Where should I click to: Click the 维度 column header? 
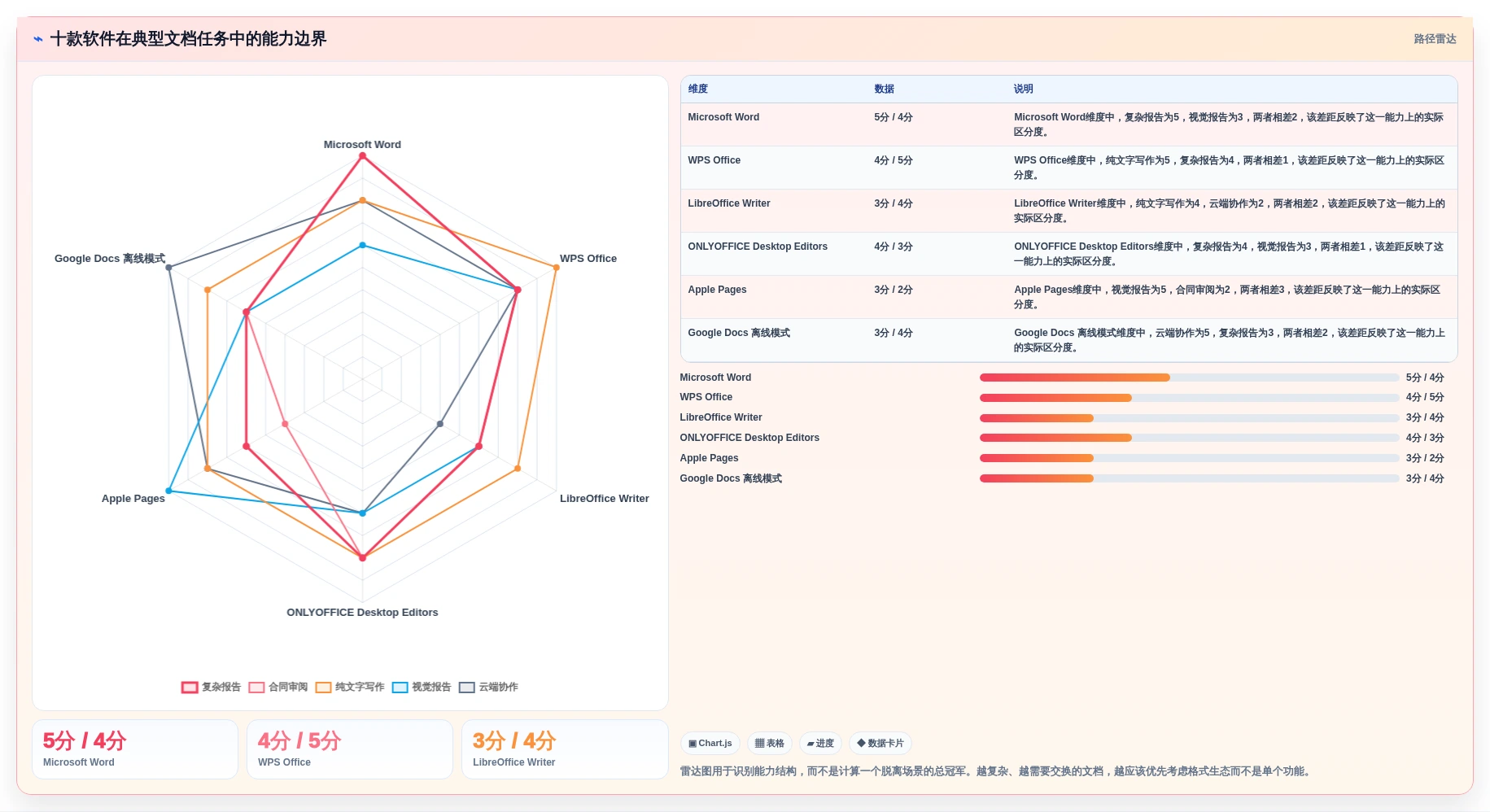click(x=698, y=89)
